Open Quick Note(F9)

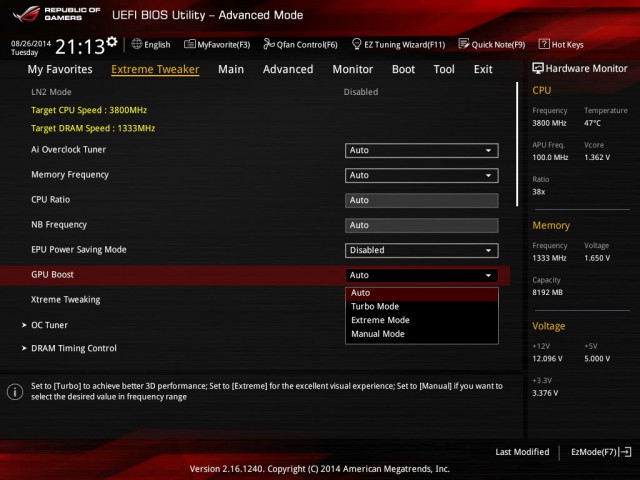[492, 44]
